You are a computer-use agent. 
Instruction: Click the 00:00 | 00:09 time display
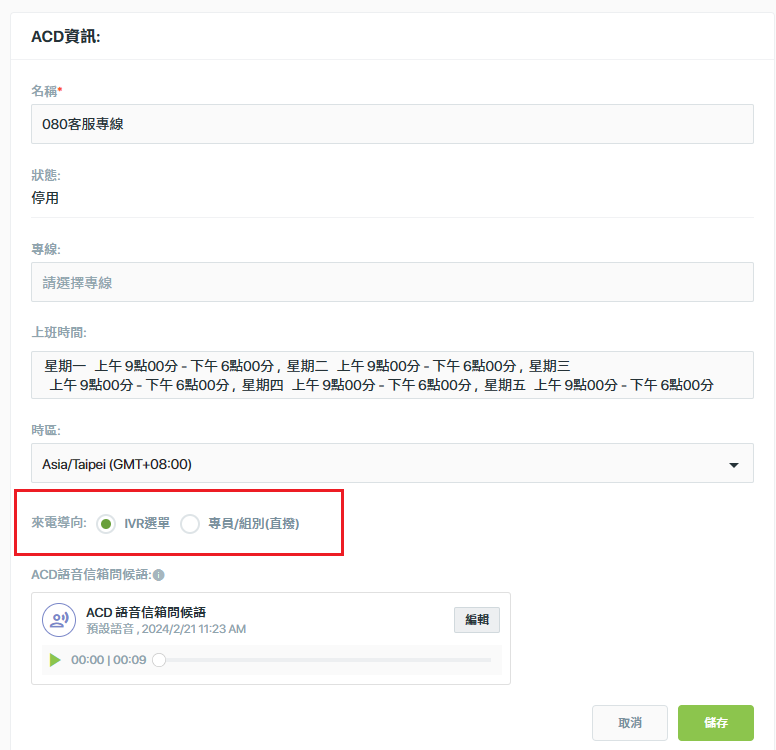click(108, 660)
